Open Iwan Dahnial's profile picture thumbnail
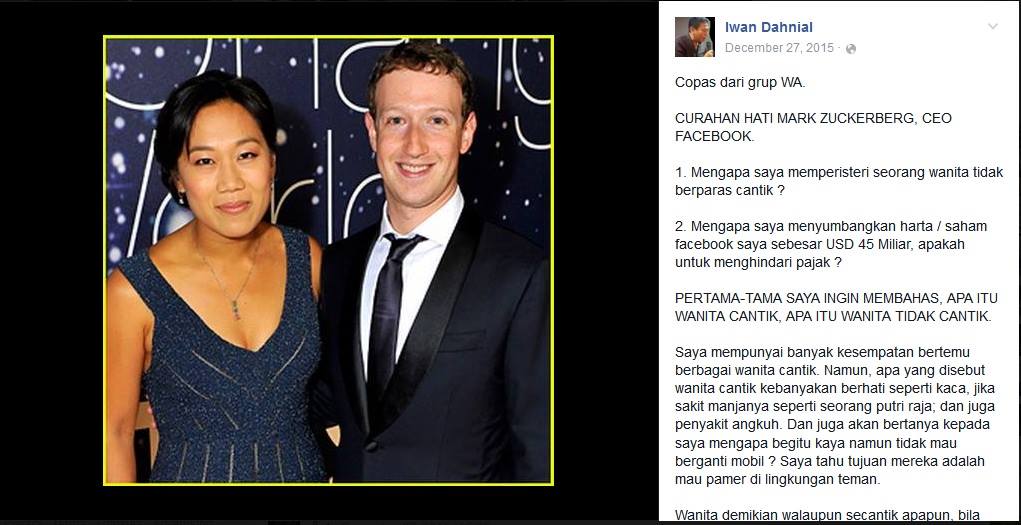Screen dimensions: 1021x525 pyautogui.click(x=695, y=36)
